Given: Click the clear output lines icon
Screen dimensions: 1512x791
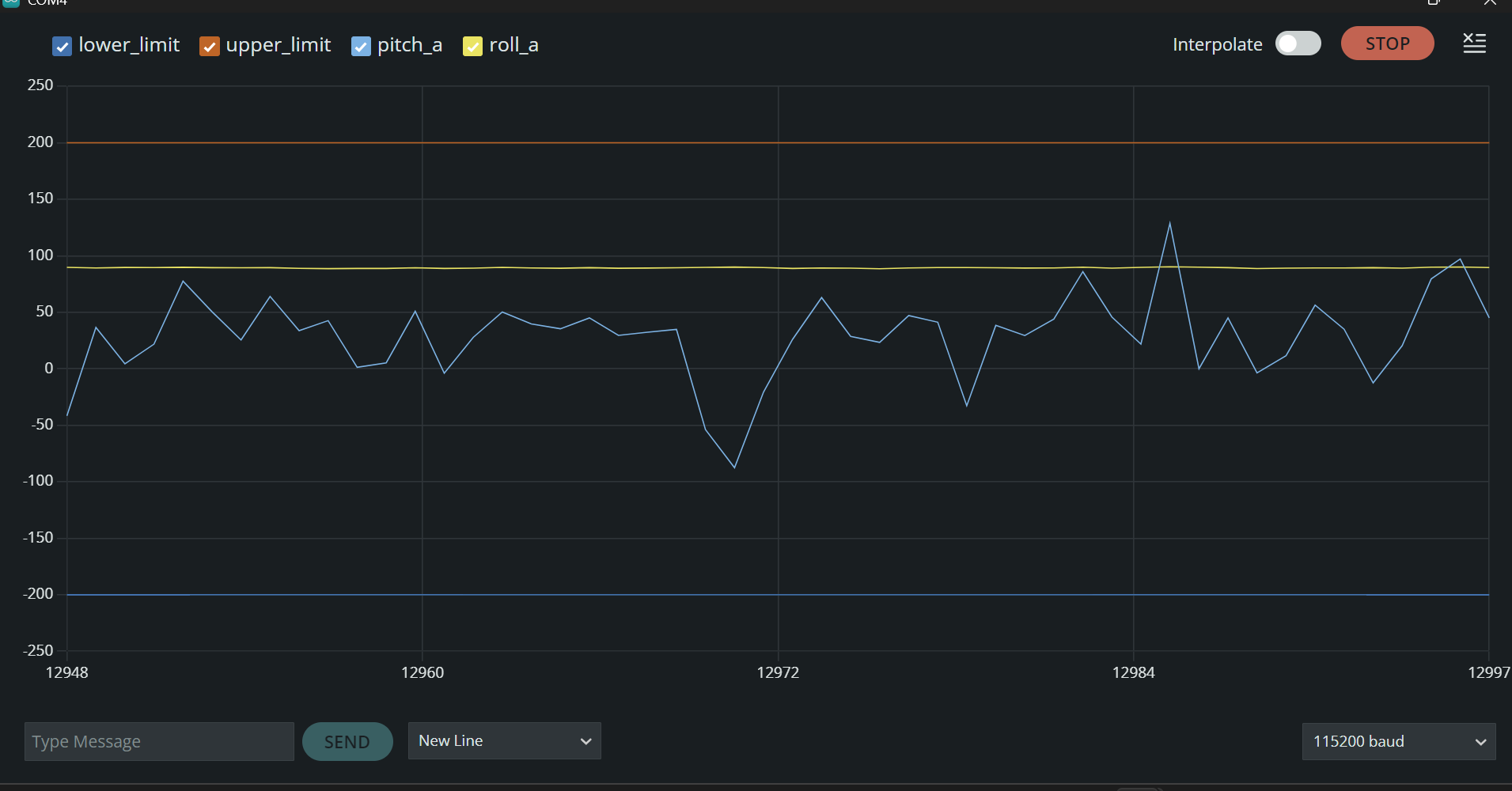Looking at the screenshot, I should tap(1474, 44).
